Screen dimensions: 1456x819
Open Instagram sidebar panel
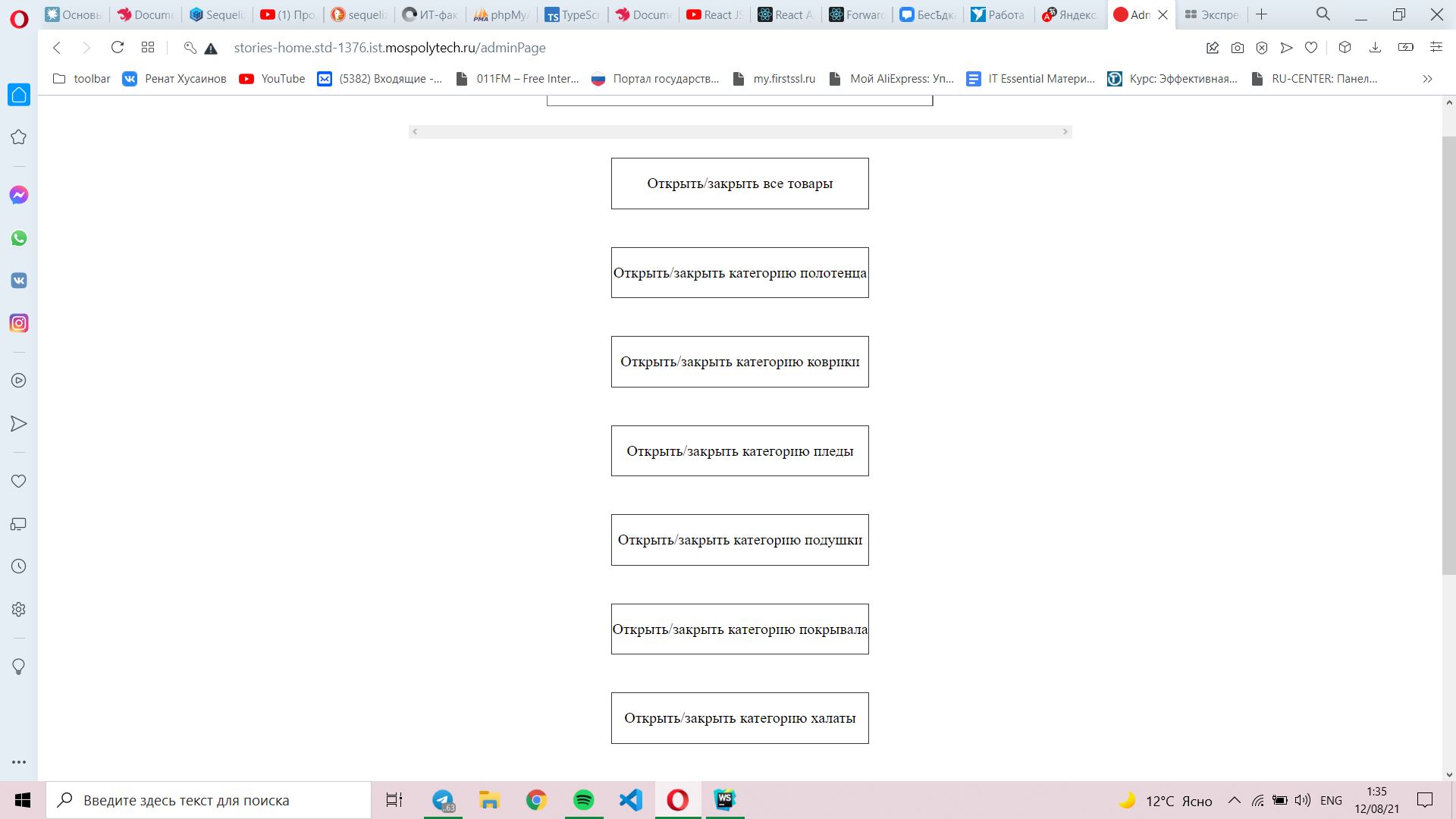pyautogui.click(x=19, y=323)
